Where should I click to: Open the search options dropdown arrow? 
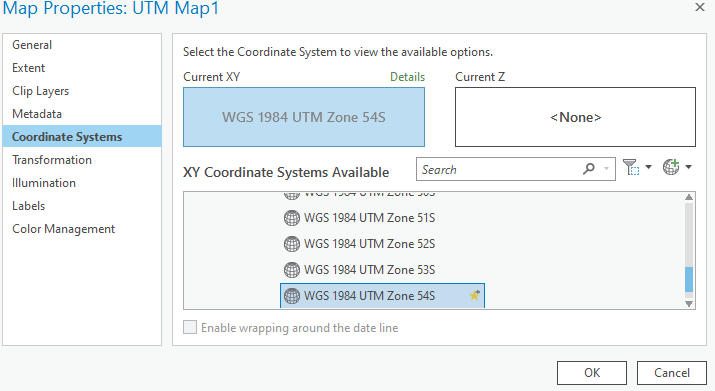(606, 169)
